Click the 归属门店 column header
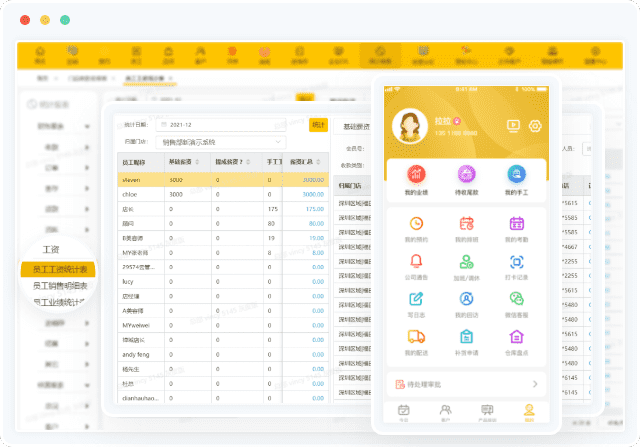The image size is (640, 447). [x=352, y=186]
